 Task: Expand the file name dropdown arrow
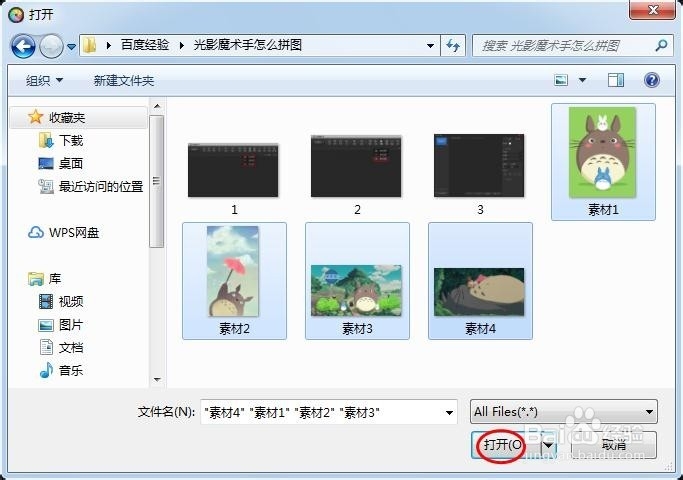[x=450, y=412]
